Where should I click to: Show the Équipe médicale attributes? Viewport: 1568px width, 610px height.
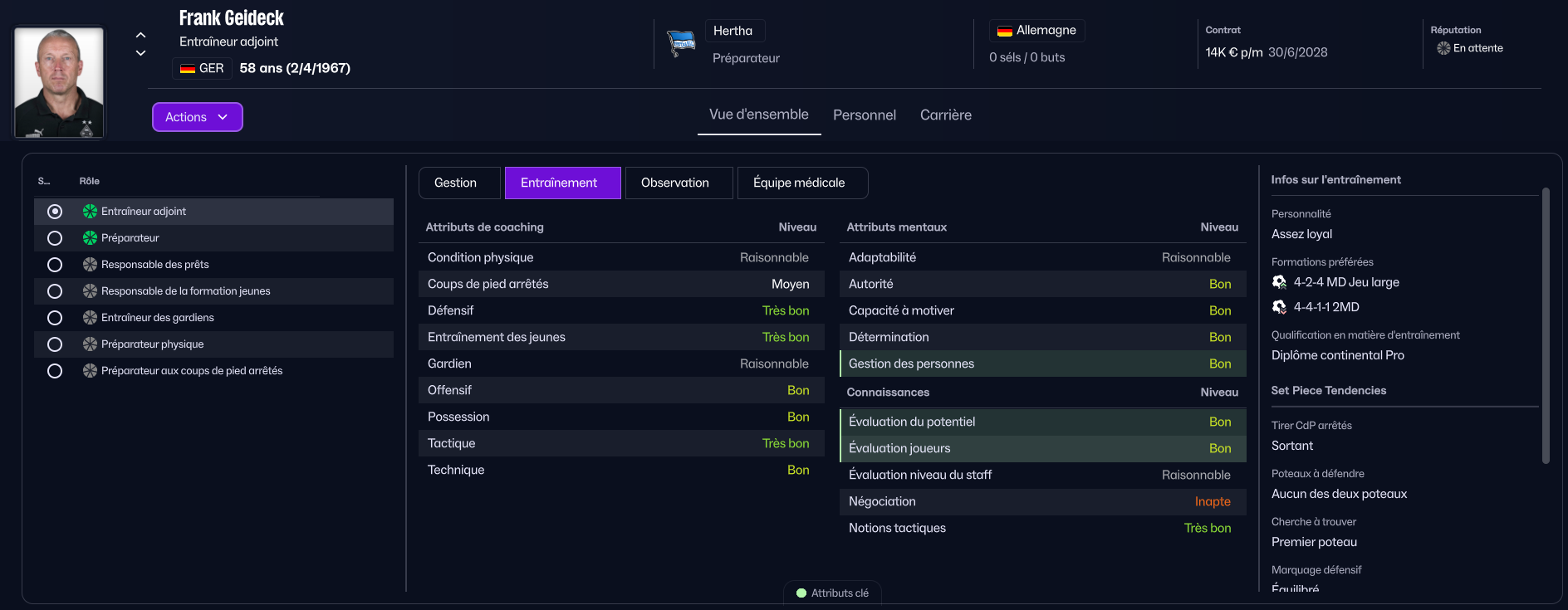798,183
